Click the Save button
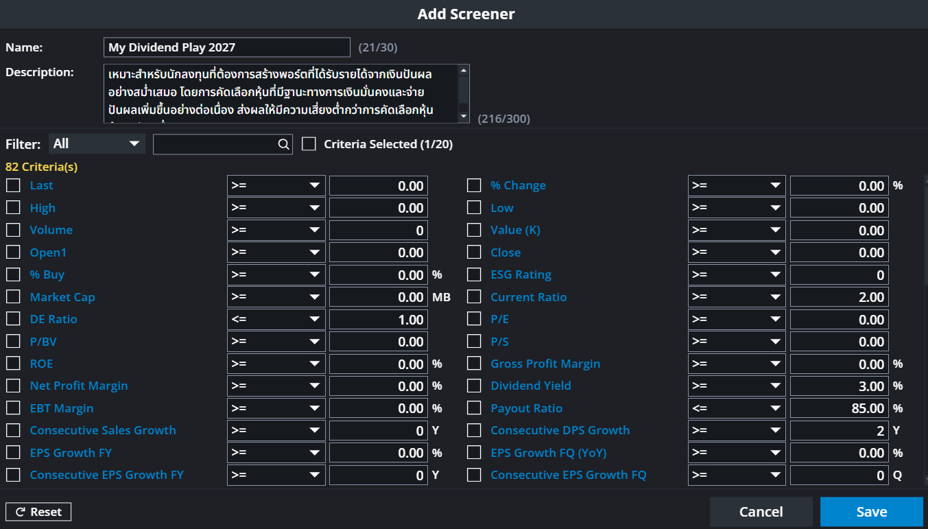The height and width of the screenshot is (529, 928). pos(871,512)
